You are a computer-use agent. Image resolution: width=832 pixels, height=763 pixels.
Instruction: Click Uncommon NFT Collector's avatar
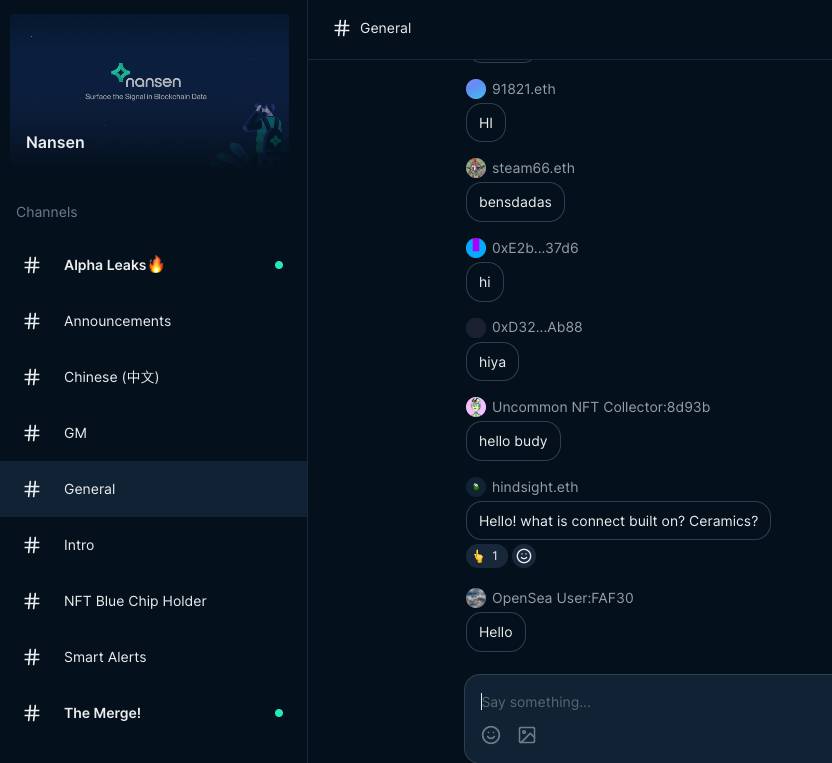click(x=476, y=407)
